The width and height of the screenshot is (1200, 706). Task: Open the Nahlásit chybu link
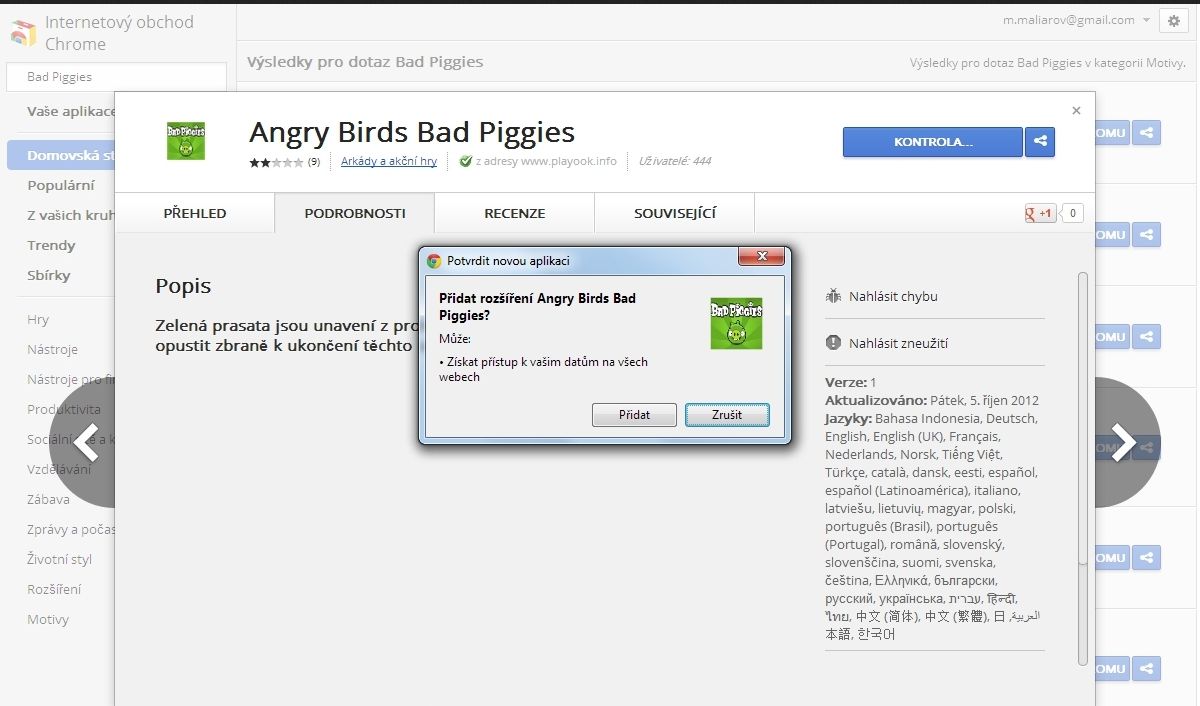click(893, 296)
